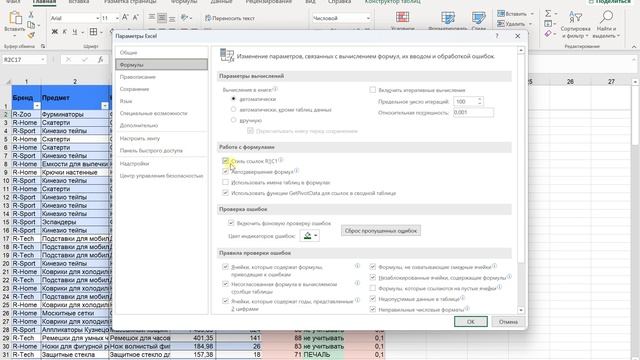Viewport: 640px width, 360px height.
Task: Click the dialog Help question mark
Action: (x=497, y=36)
